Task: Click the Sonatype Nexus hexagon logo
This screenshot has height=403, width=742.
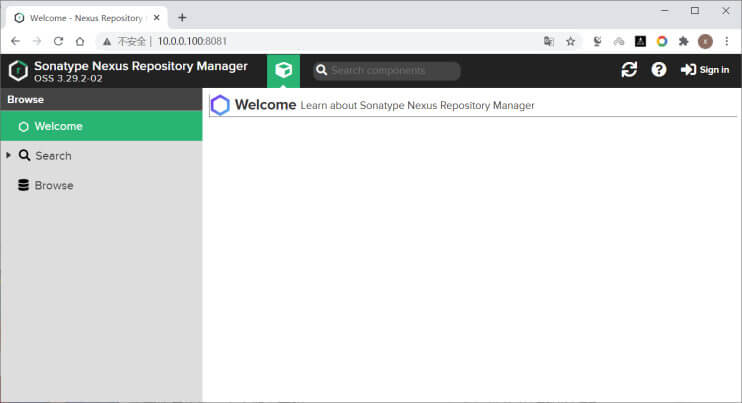Action: pos(18,71)
